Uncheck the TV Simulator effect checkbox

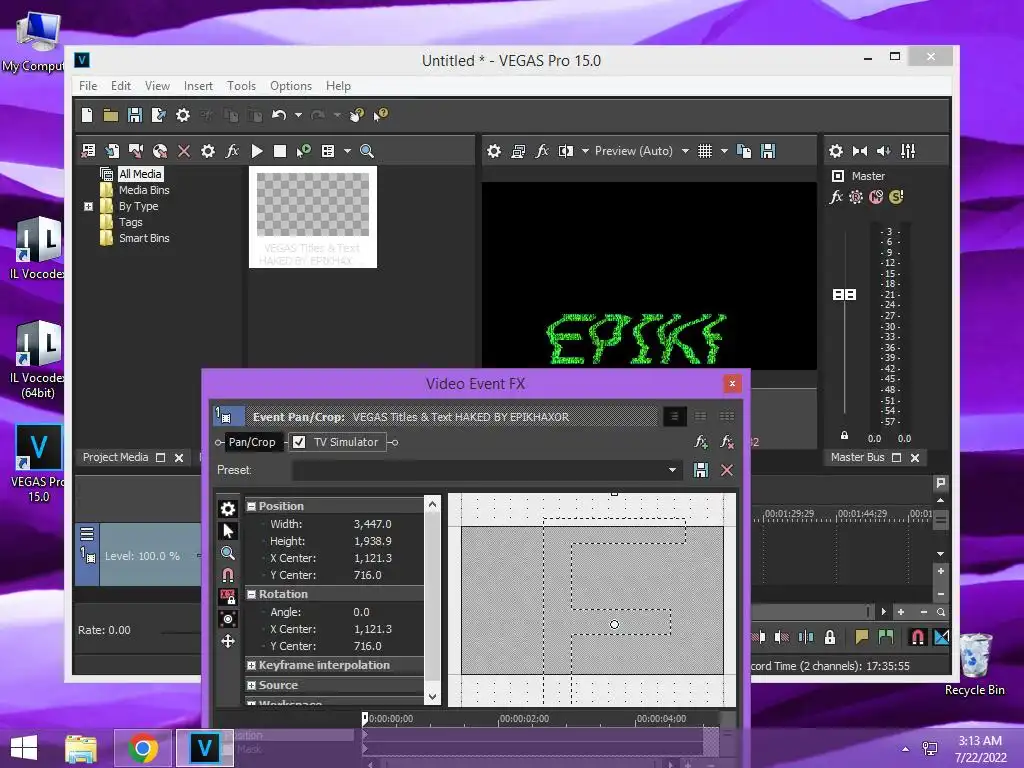tap(299, 442)
